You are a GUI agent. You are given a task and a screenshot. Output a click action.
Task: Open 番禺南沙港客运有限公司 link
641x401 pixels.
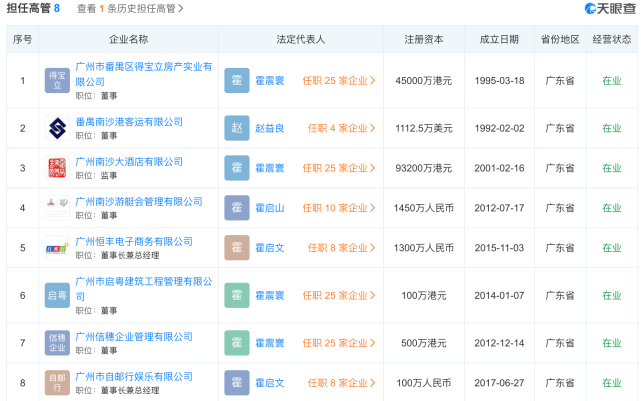pos(129,122)
